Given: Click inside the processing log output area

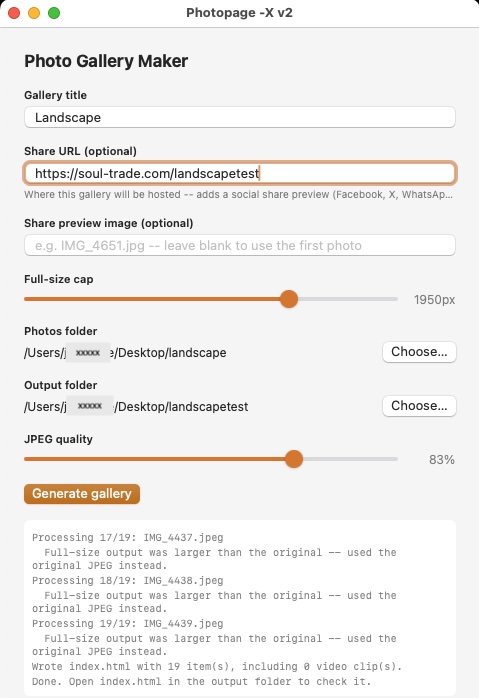Looking at the screenshot, I should coord(240,608).
